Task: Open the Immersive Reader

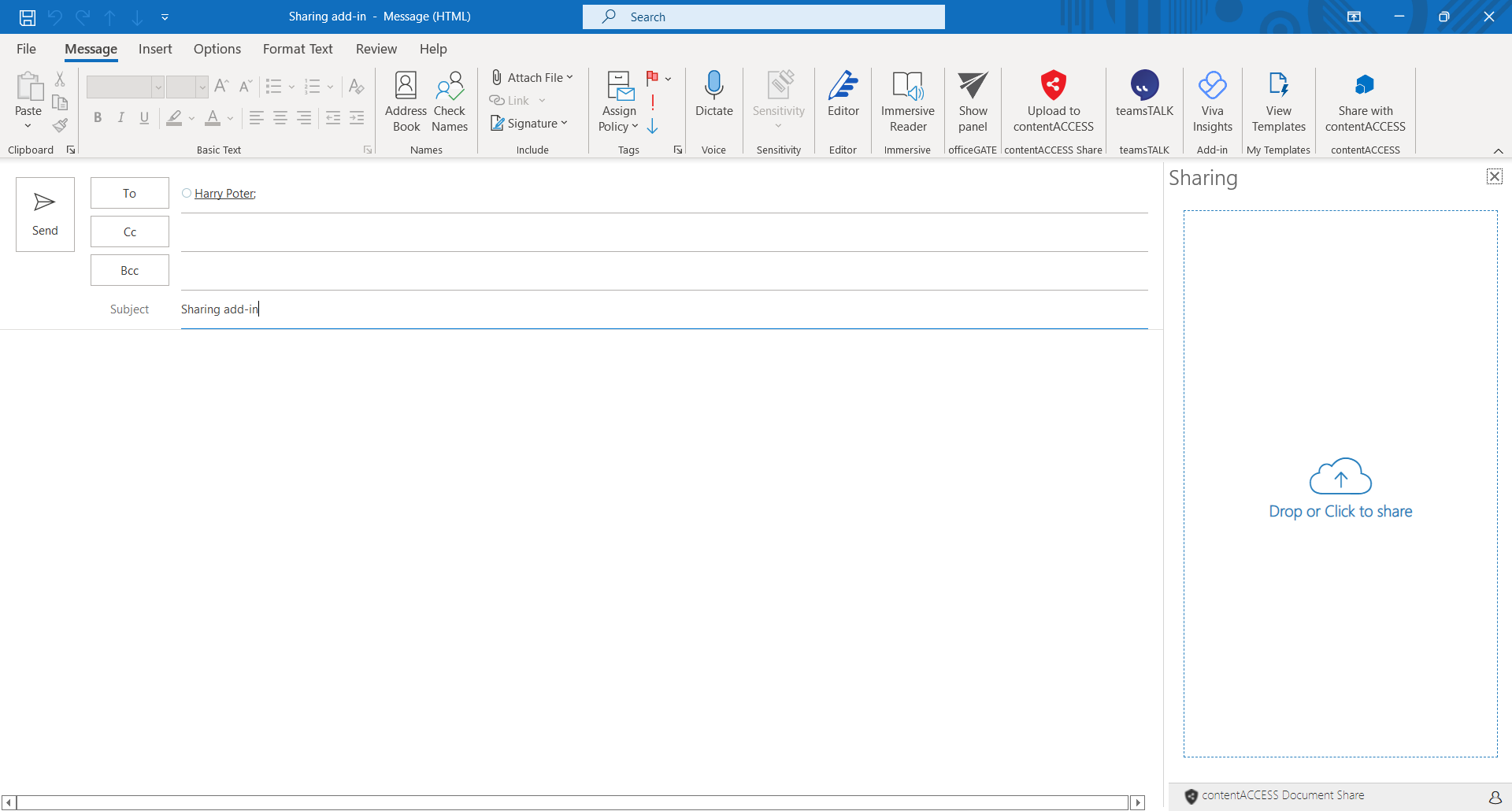Action: tap(907, 101)
